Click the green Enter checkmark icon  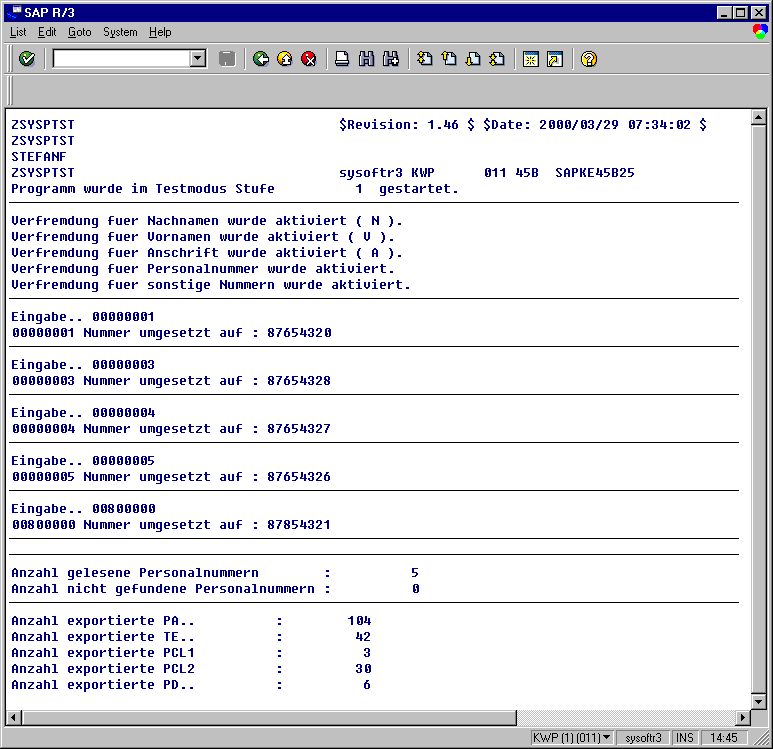coord(27,59)
